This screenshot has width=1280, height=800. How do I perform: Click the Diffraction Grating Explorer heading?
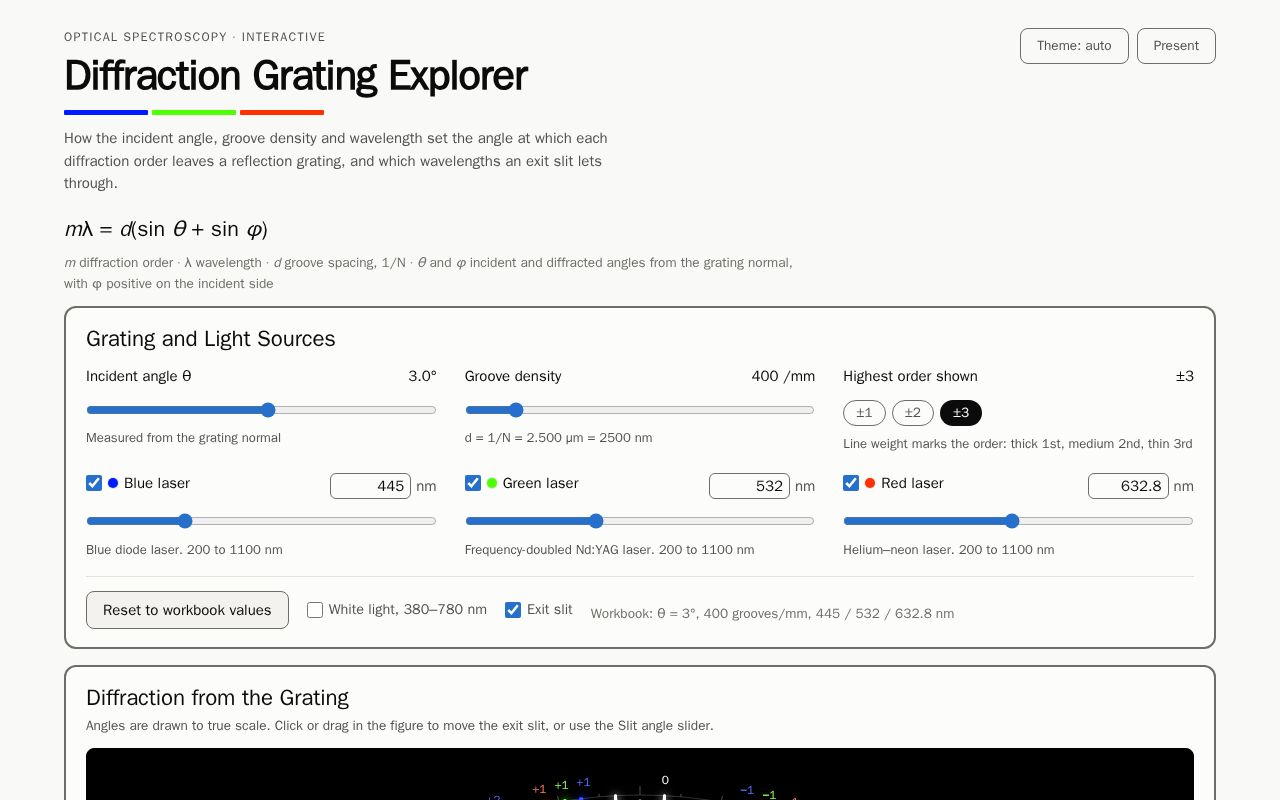click(x=295, y=76)
